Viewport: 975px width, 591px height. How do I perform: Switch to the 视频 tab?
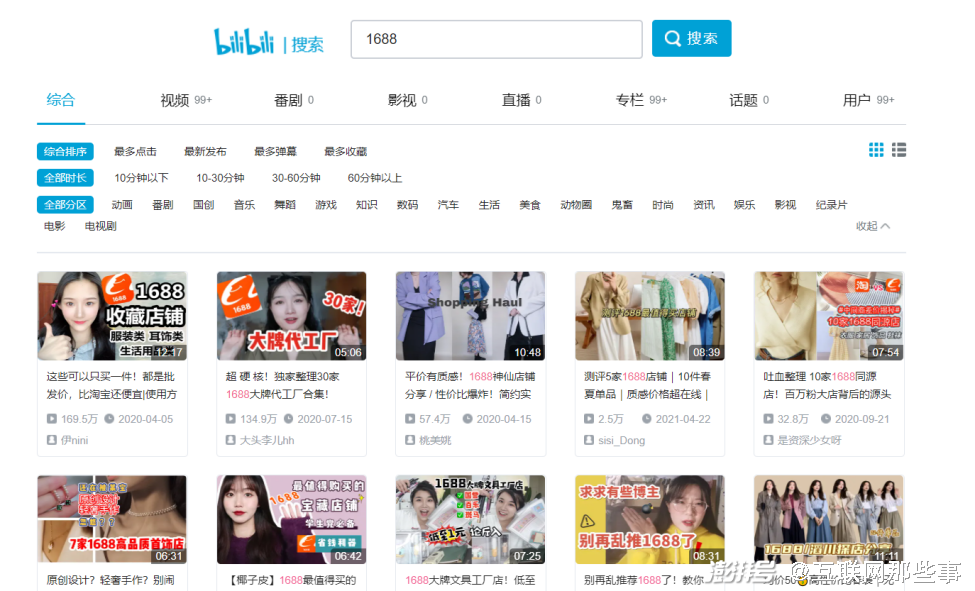click(x=176, y=100)
